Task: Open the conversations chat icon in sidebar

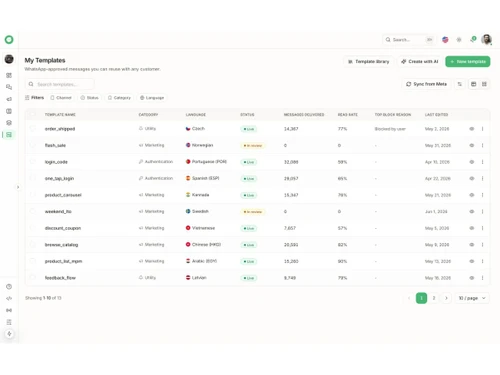Action: pyautogui.click(x=9, y=87)
